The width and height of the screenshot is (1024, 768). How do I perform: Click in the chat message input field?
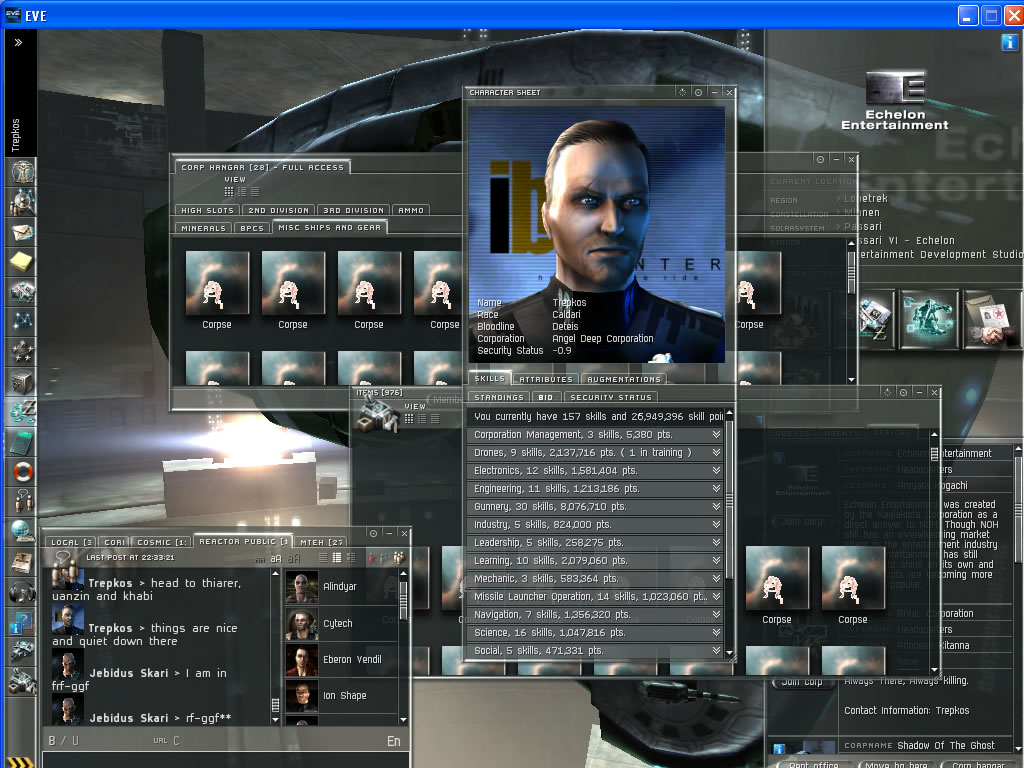click(225, 760)
